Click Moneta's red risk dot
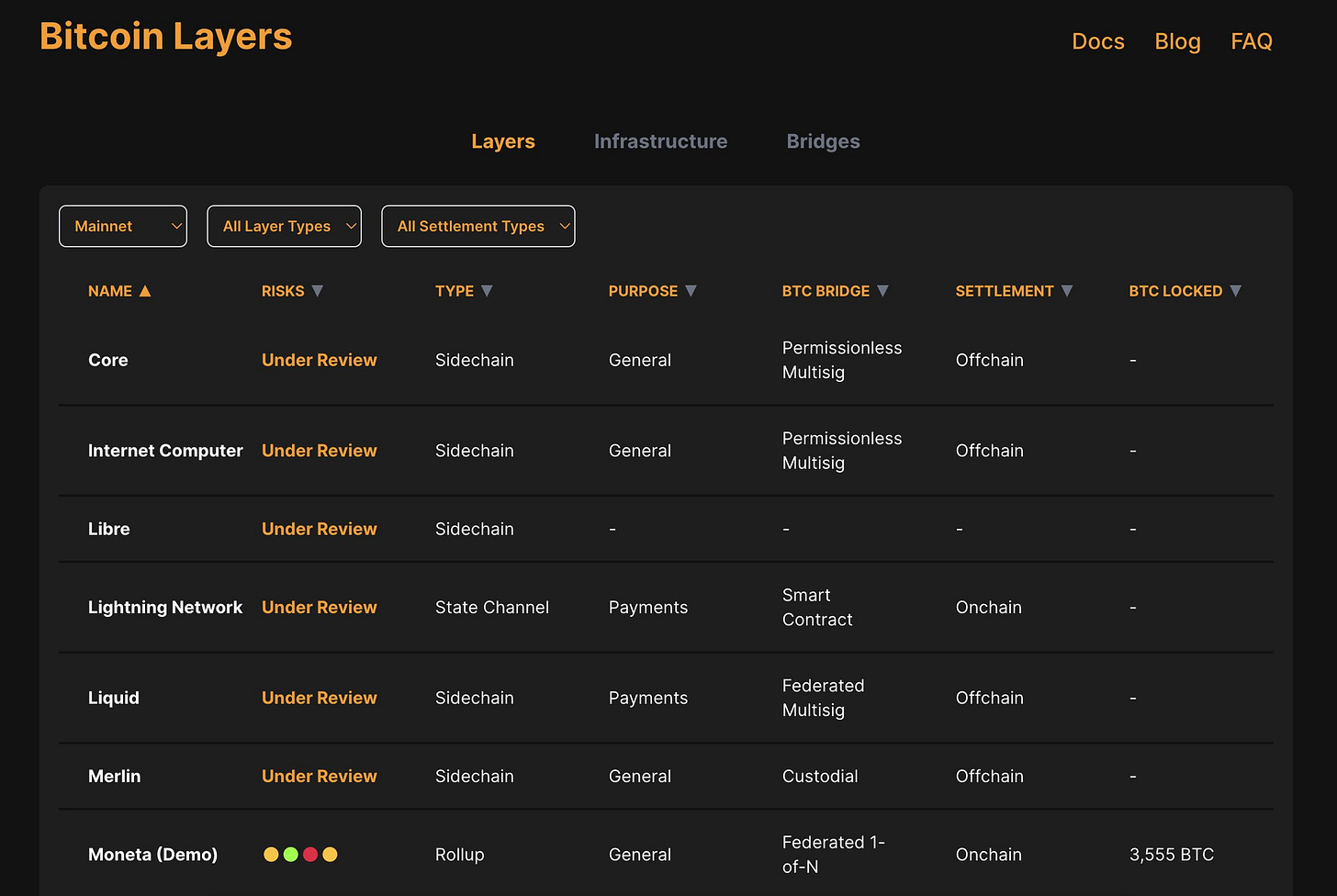Screen dimensions: 1337x896 click(x=310, y=855)
